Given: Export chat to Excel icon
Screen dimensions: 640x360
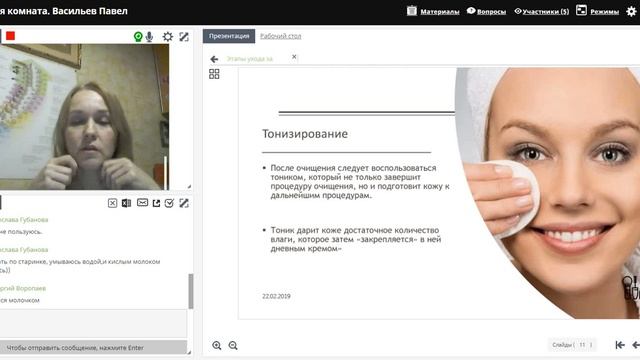Looking at the screenshot, I should click(127, 203).
